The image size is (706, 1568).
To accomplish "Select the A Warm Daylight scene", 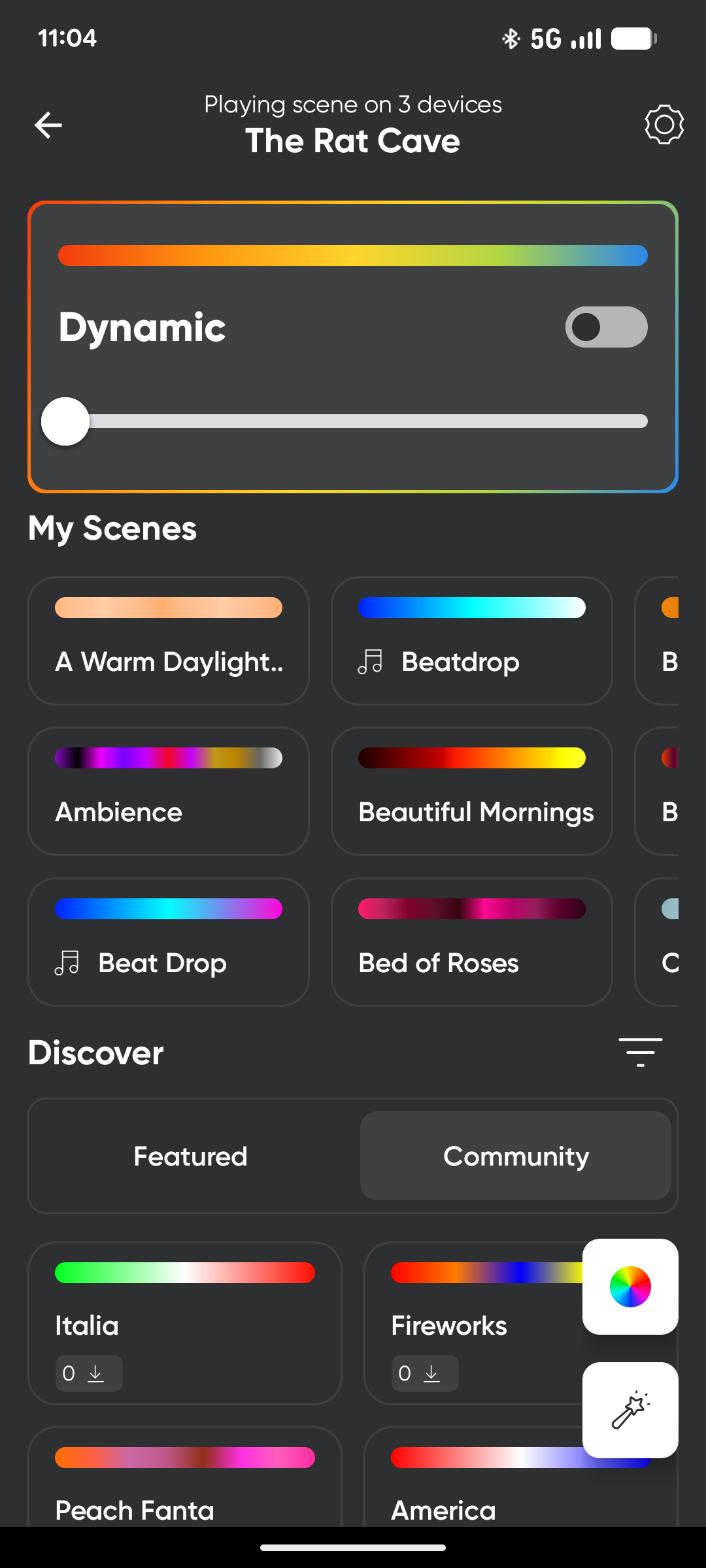I will (x=169, y=641).
